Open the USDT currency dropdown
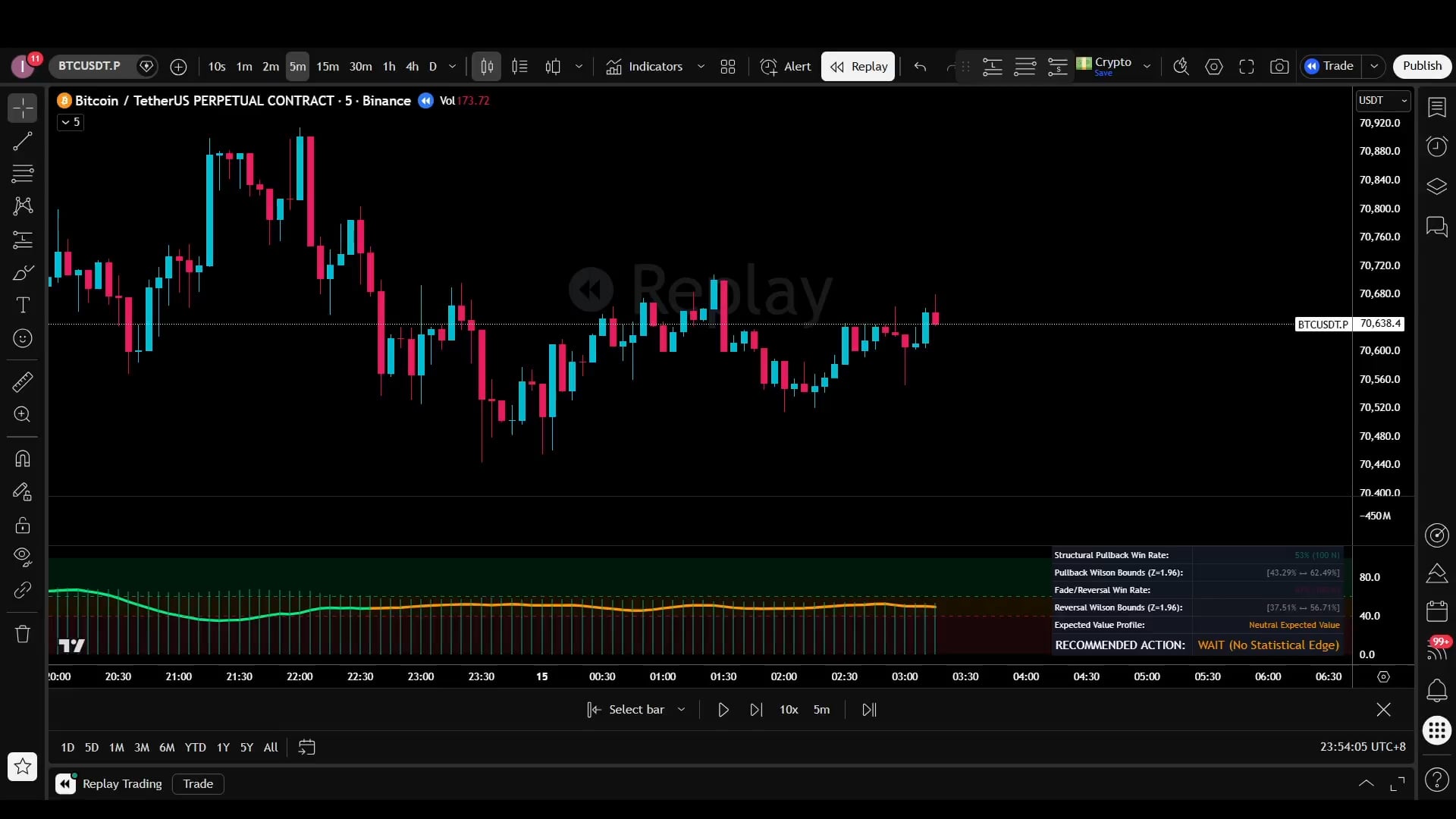 click(x=1383, y=100)
